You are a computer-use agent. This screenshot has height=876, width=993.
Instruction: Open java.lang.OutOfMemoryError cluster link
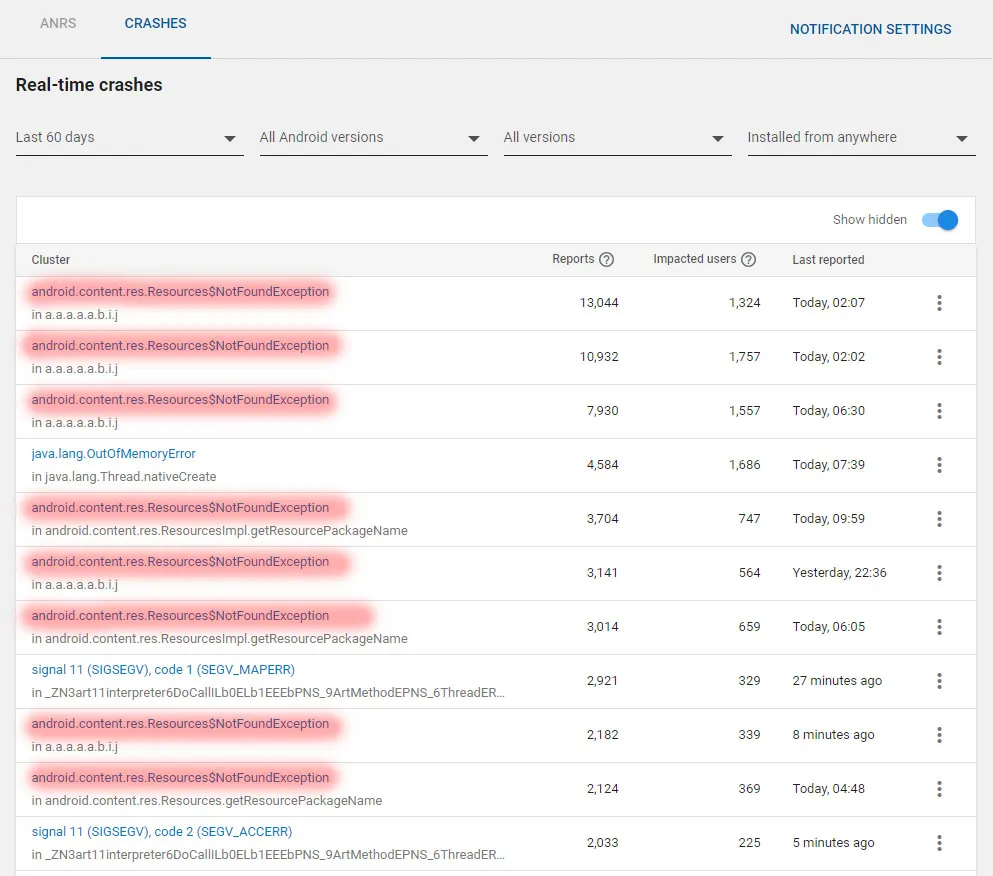tap(113, 454)
